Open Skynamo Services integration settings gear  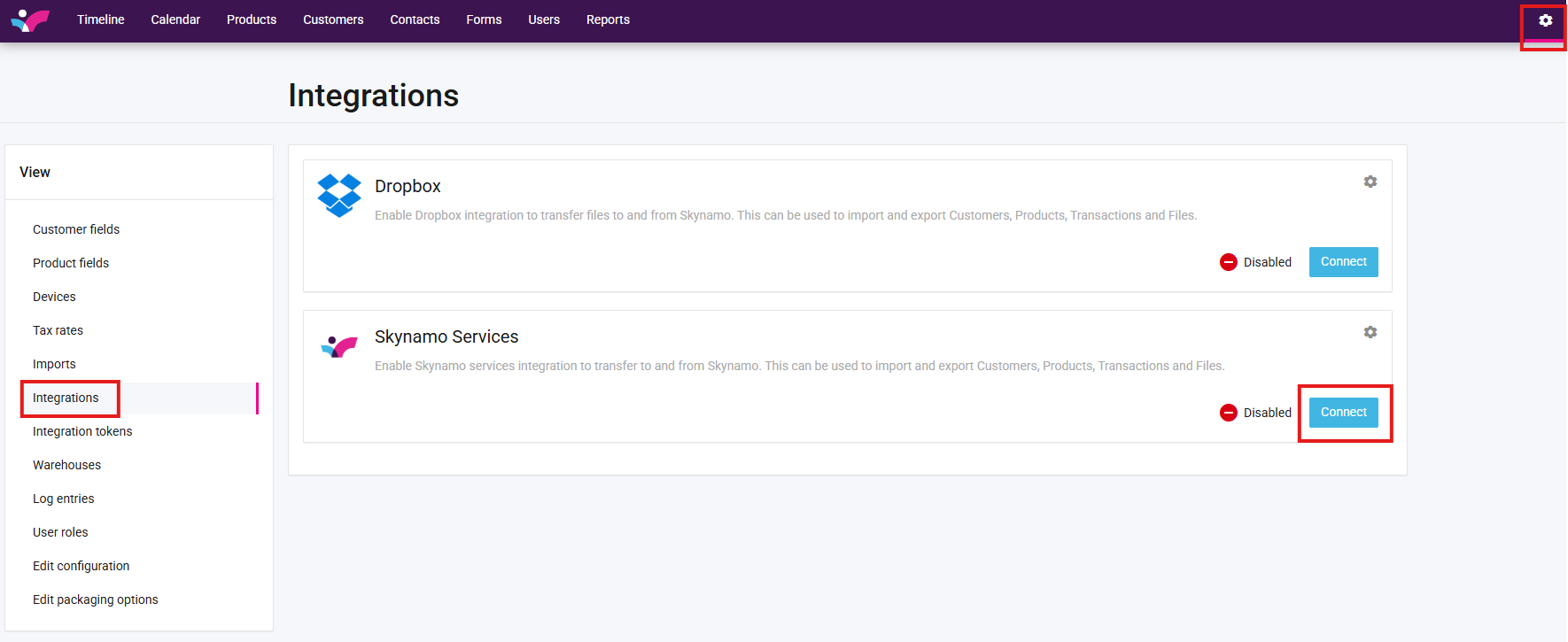(x=1370, y=332)
